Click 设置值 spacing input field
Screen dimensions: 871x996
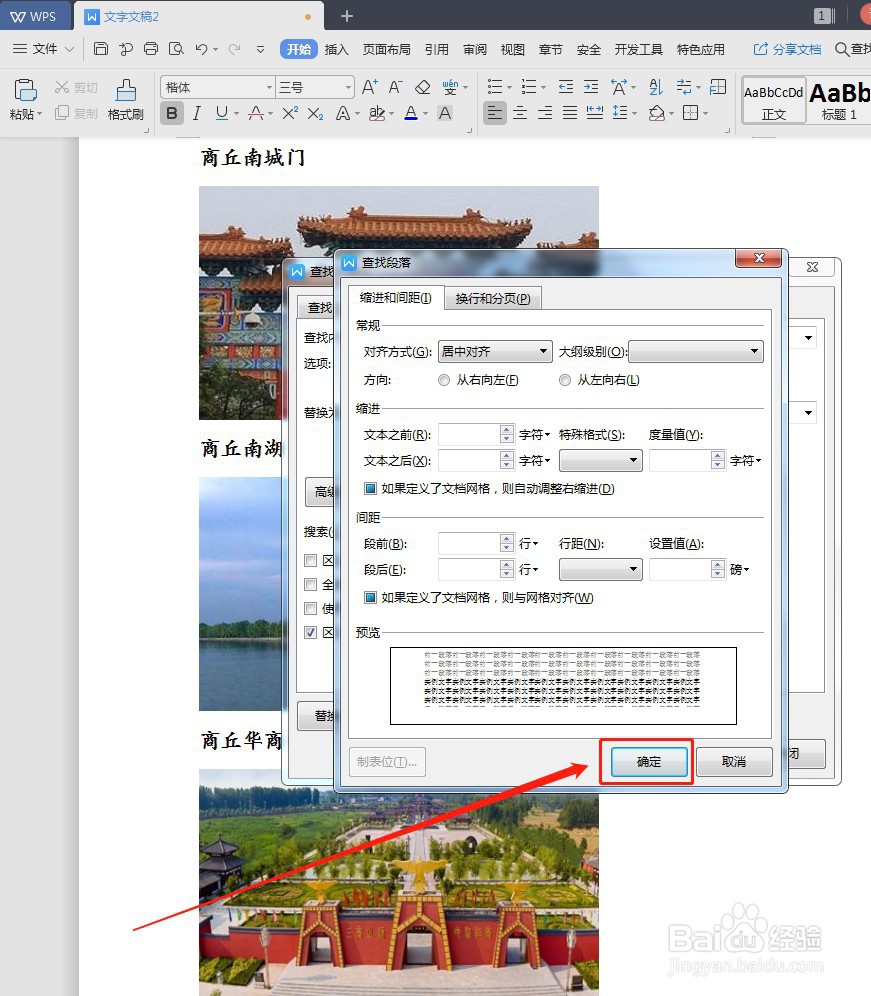pyautogui.click(x=680, y=569)
